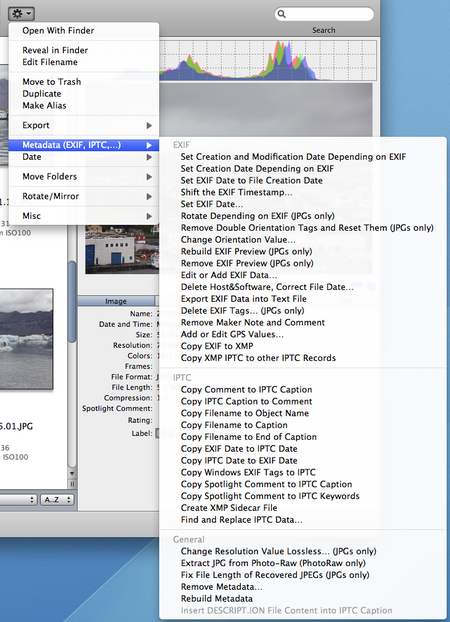Select Copy Spotlight Comment to IPTC Caption
Image resolution: width=450 pixels, height=622 pixels.
pyautogui.click(x=303, y=484)
